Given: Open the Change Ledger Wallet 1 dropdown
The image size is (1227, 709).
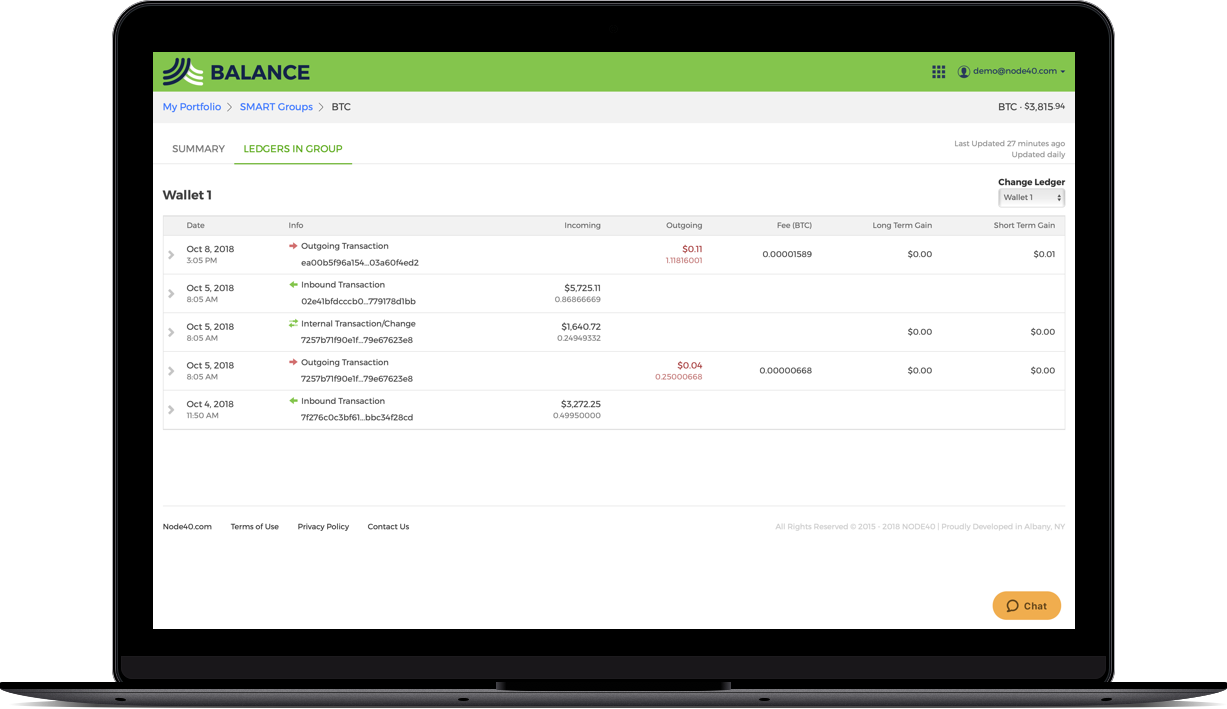Looking at the screenshot, I should (x=1031, y=198).
